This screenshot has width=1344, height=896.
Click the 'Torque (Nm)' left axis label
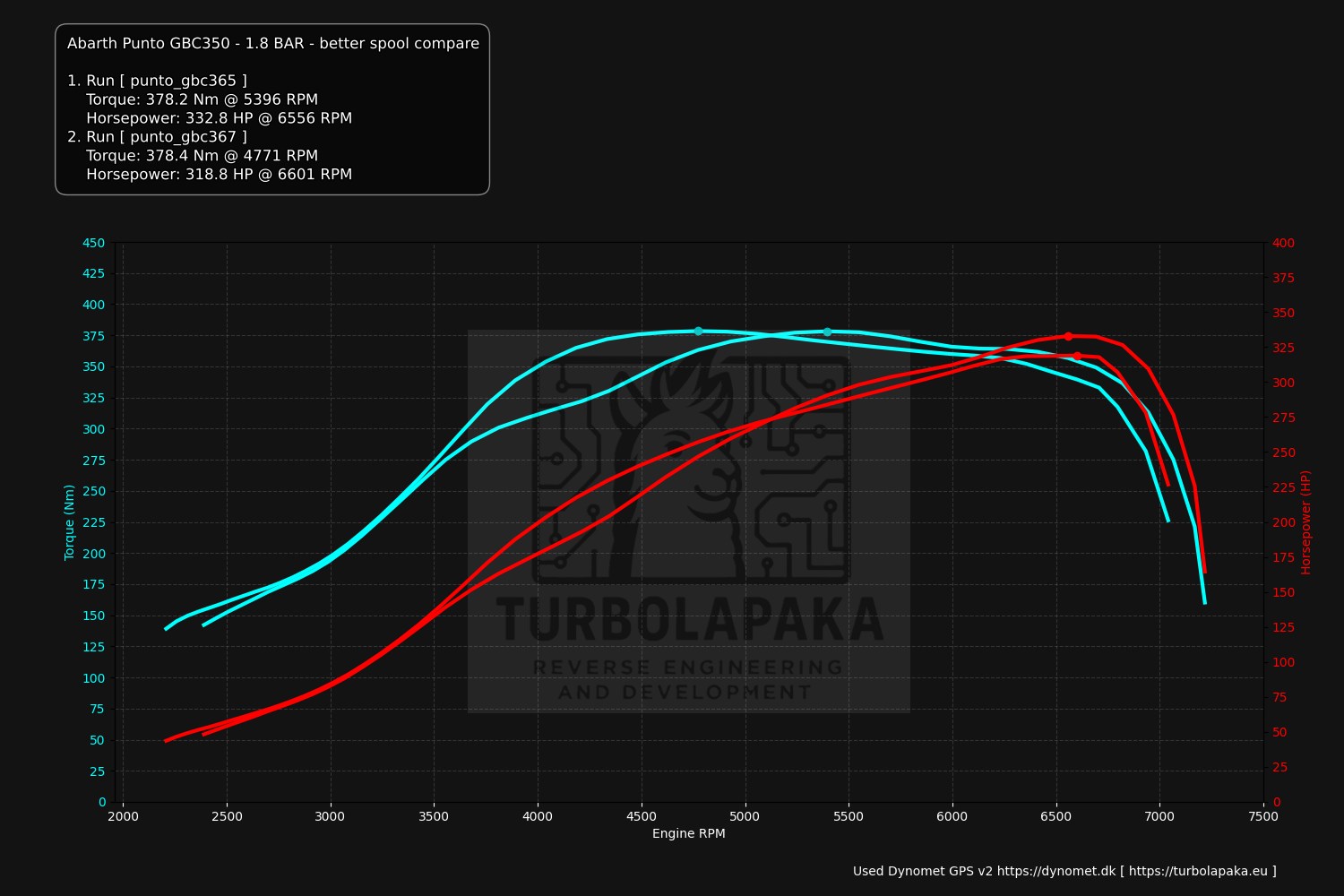(69, 522)
